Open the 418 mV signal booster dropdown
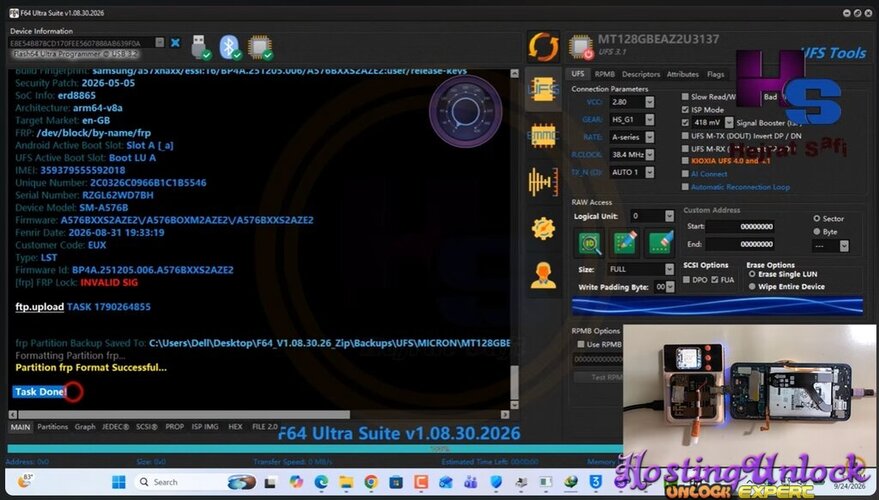The height and width of the screenshot is (500, 879). [x=729, y=122]
